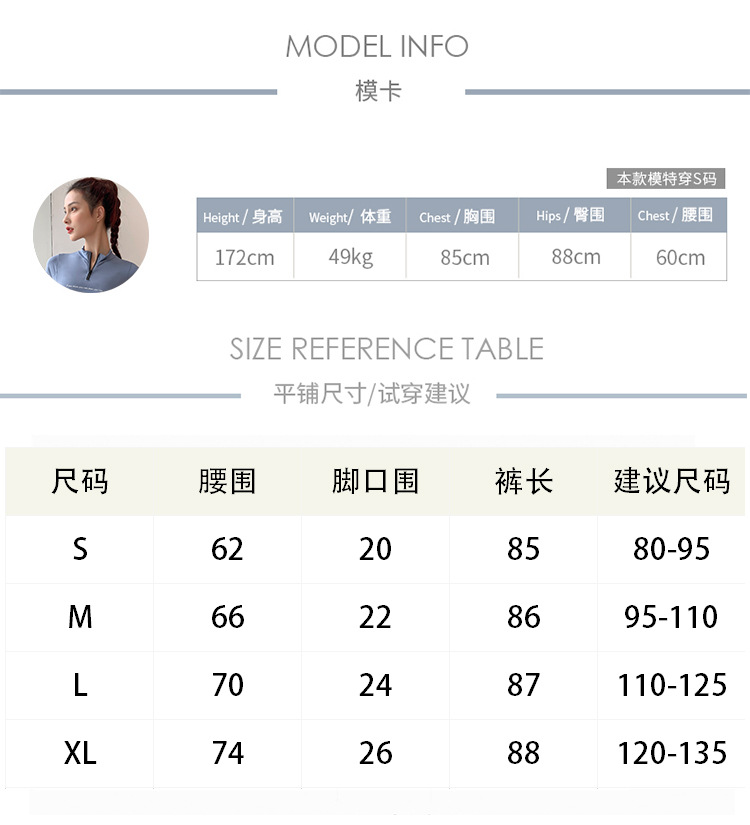The height and width of the screenshot is (825, 750).
Task: Click the Height / 身高 header cell
Action: [243, 216]
